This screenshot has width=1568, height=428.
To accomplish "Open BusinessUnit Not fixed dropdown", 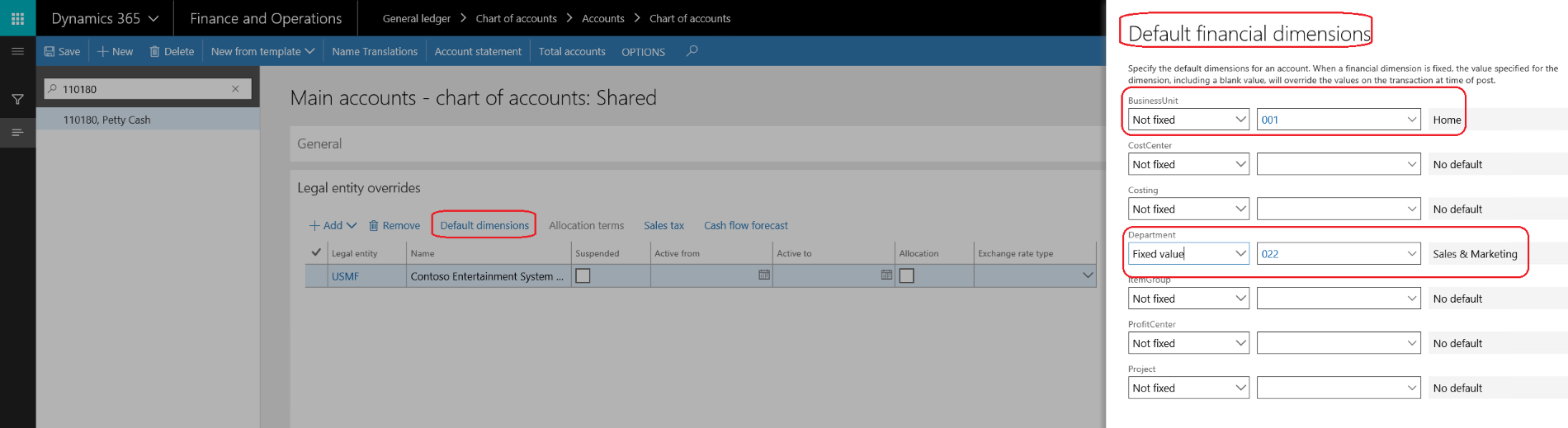I will tap(1188, 120).
